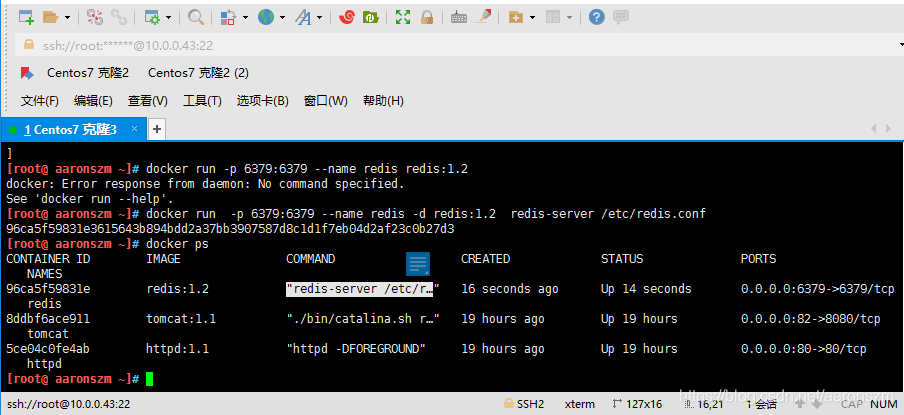Launch the green Xmanager folder icon
Screen dimensions: 904x415
click(x=370, y=17)
